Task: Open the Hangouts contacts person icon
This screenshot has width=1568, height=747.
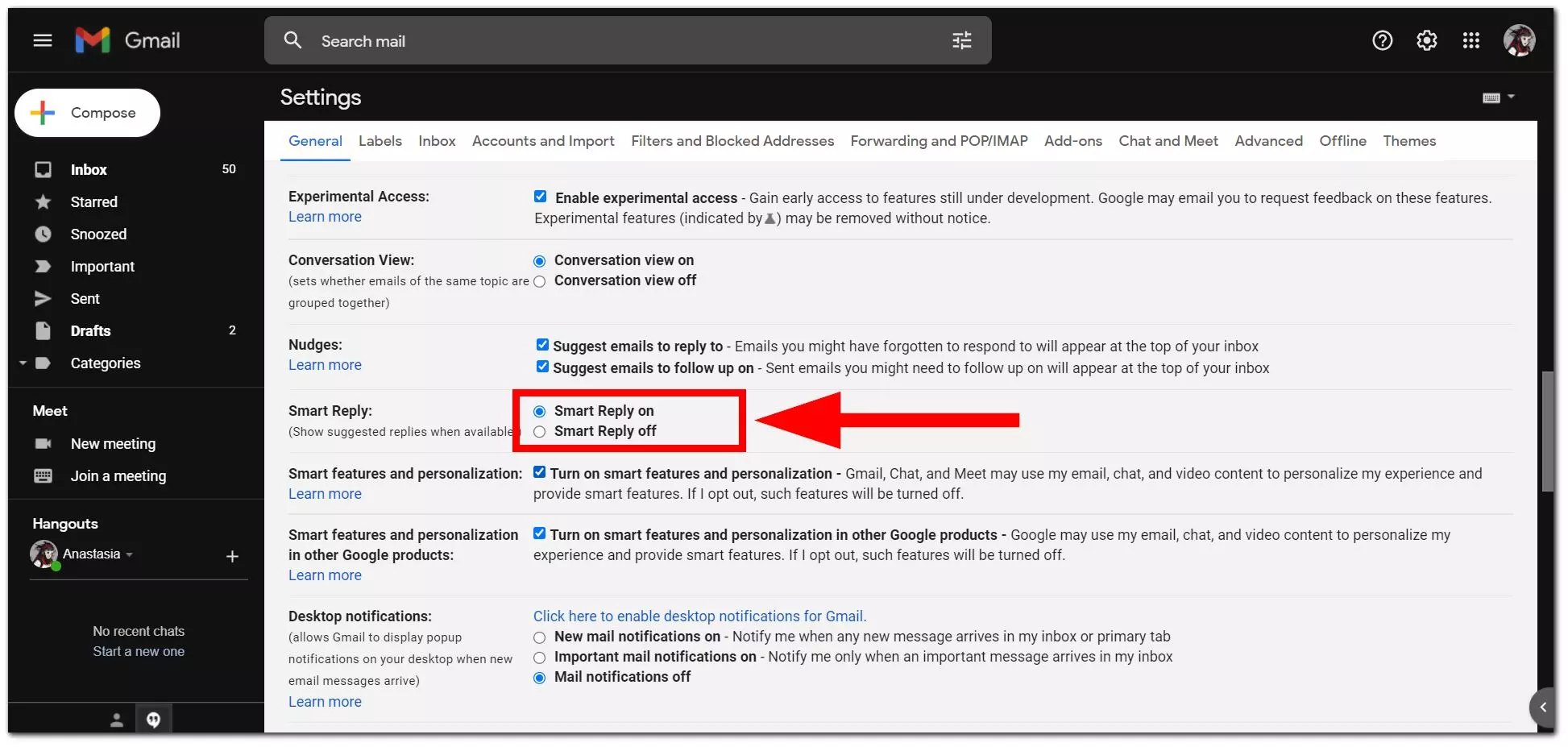Action: (117, 720)
